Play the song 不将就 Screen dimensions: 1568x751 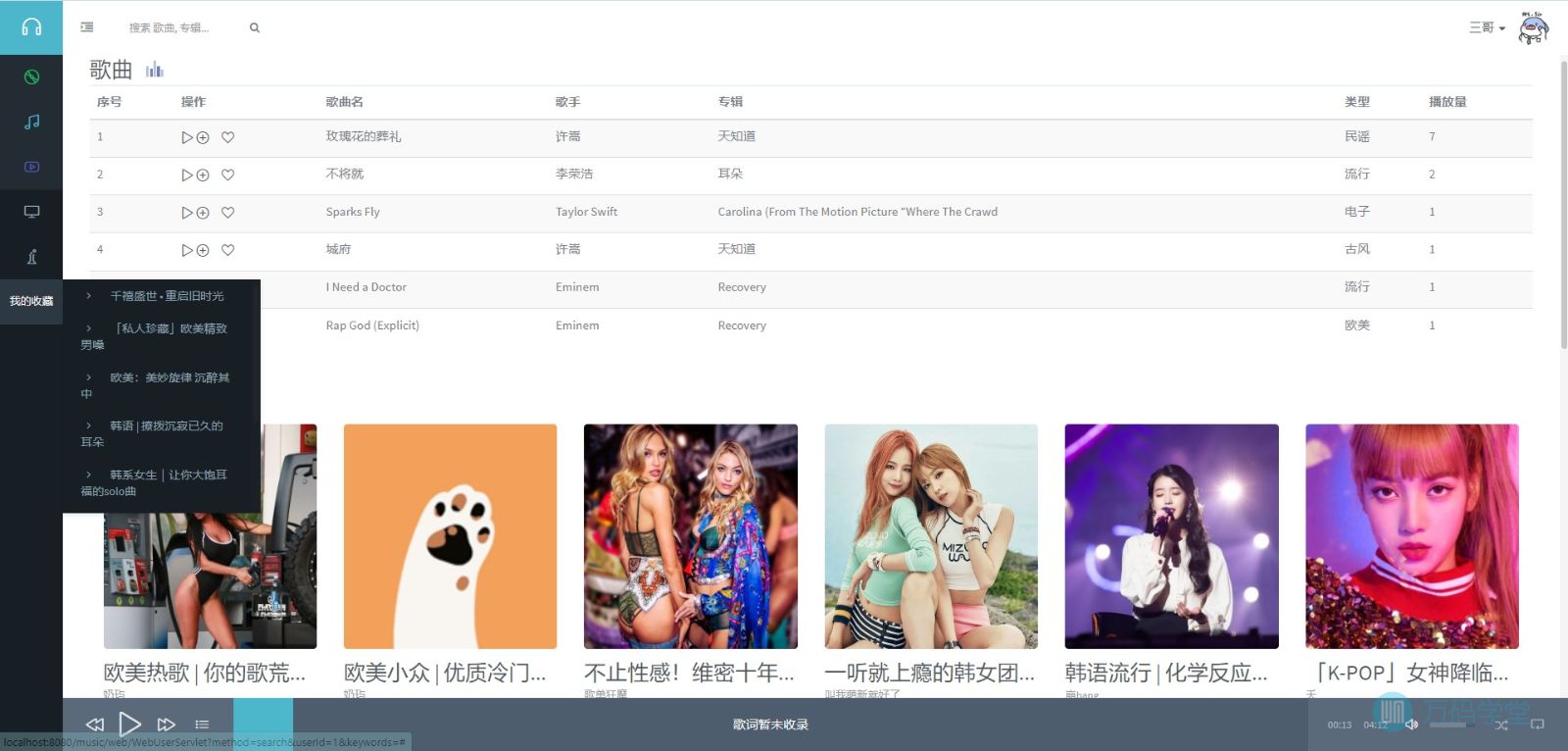tap(187, 175)
